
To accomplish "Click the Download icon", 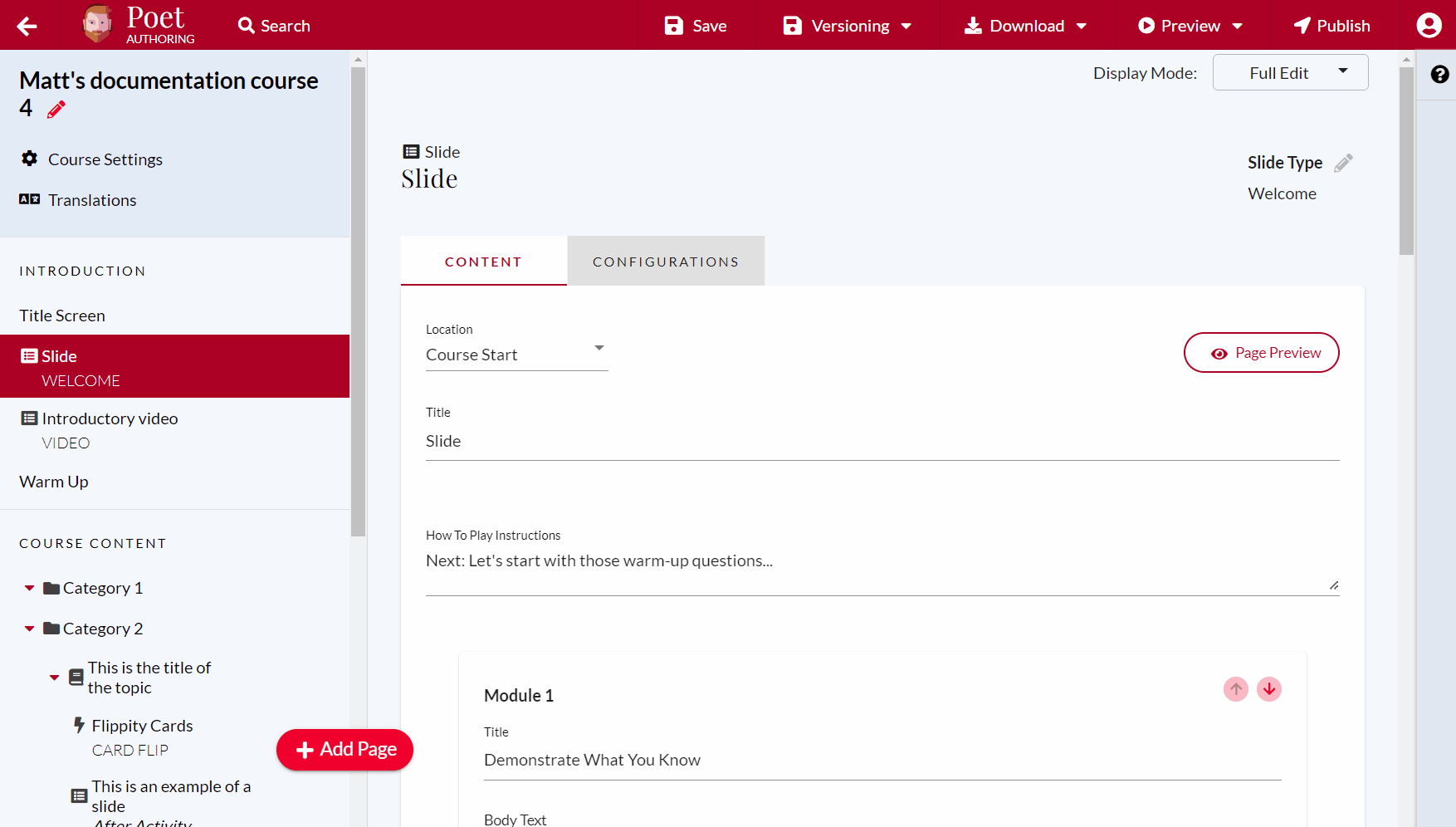I will pyautogui.click(x=972, y=25).
